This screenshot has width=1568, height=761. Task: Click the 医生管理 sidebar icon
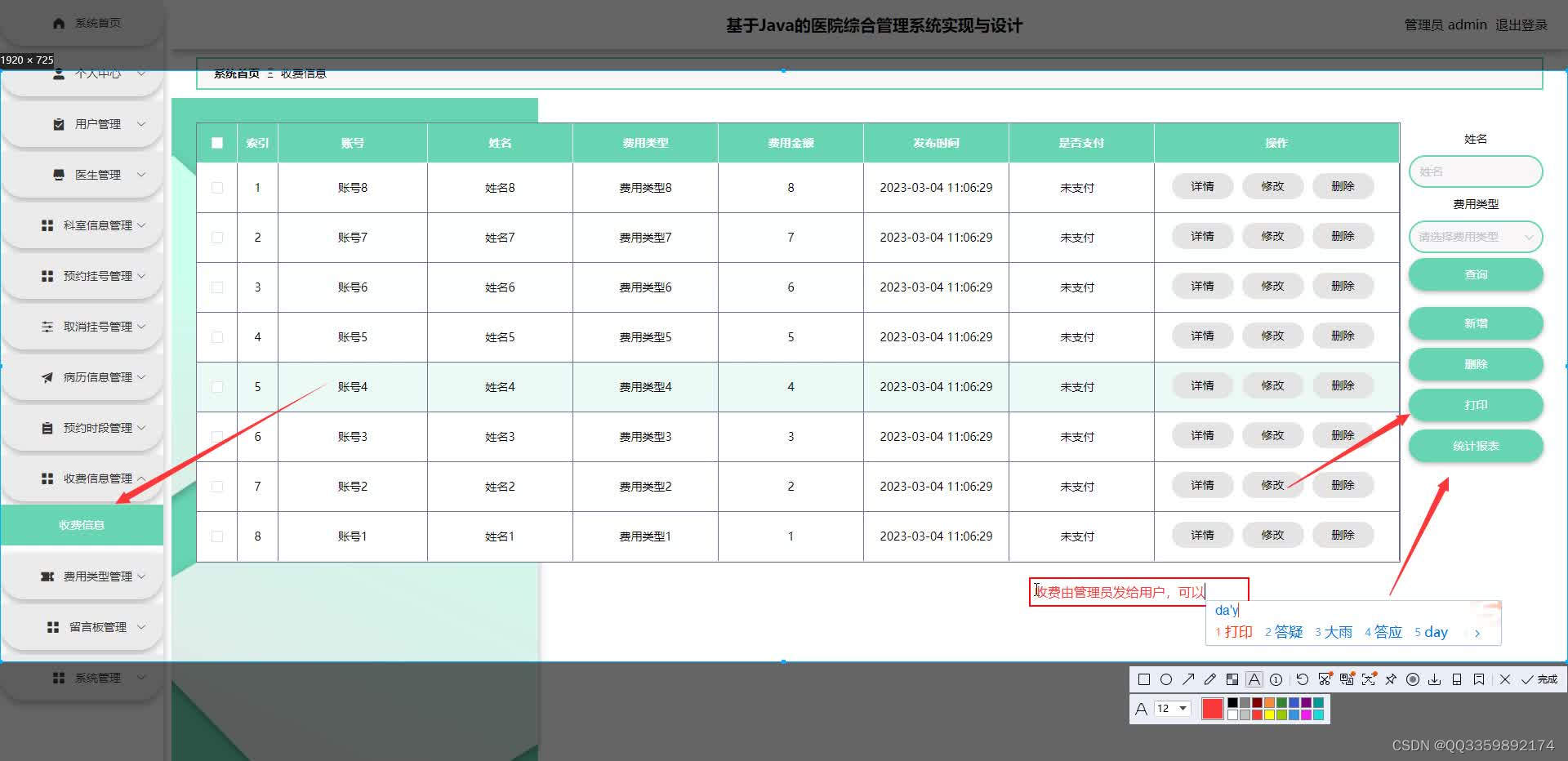59,175
